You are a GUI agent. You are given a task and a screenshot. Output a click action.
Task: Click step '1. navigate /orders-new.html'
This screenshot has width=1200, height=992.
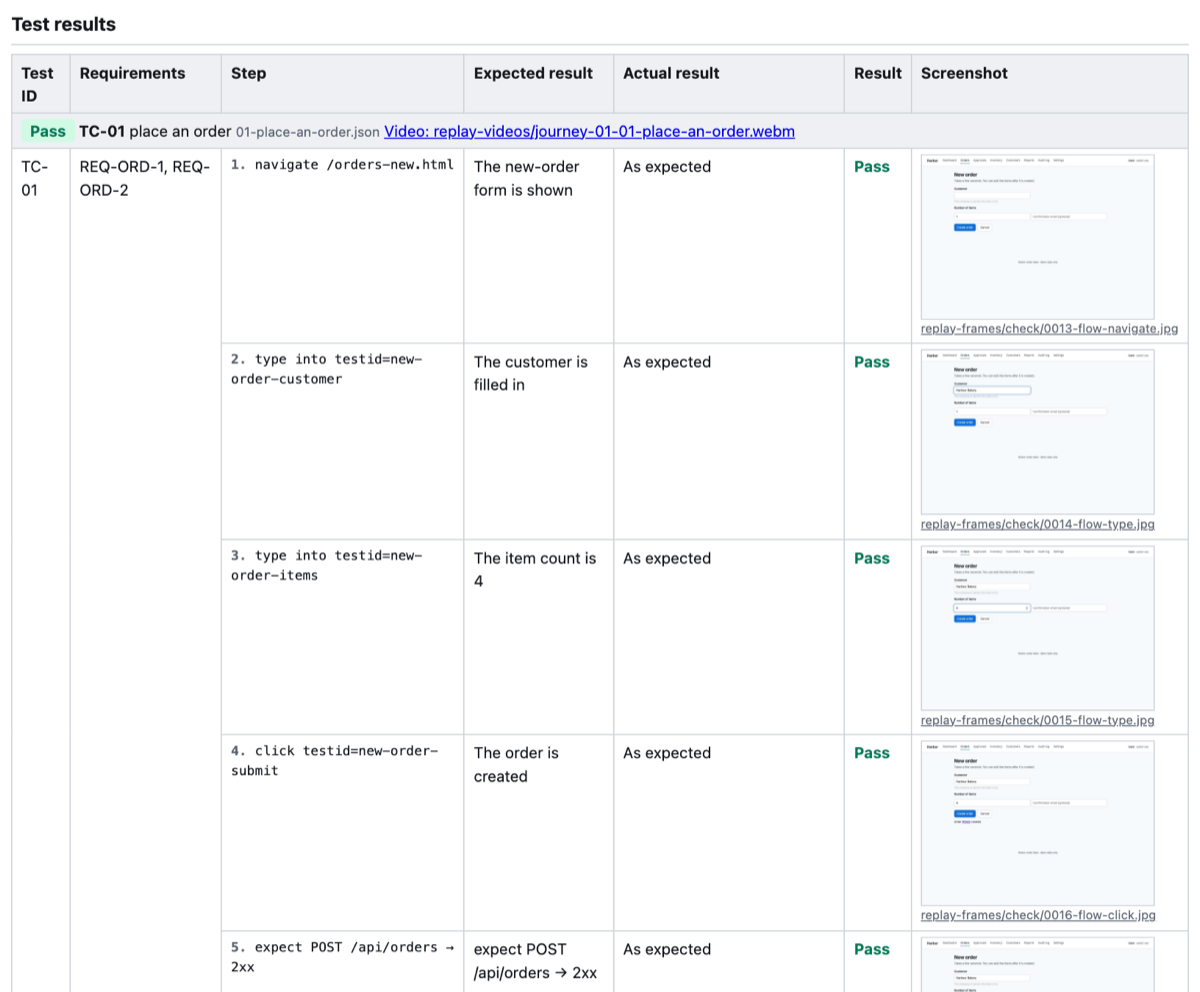pyautogui.click(x=342, y=165)
